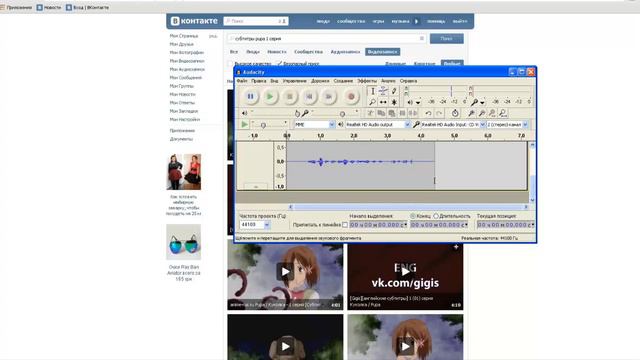Image resolution: width=640 pixels, height=360 pixels.
Task: Skip to start in Audacity
Action: 309,97
